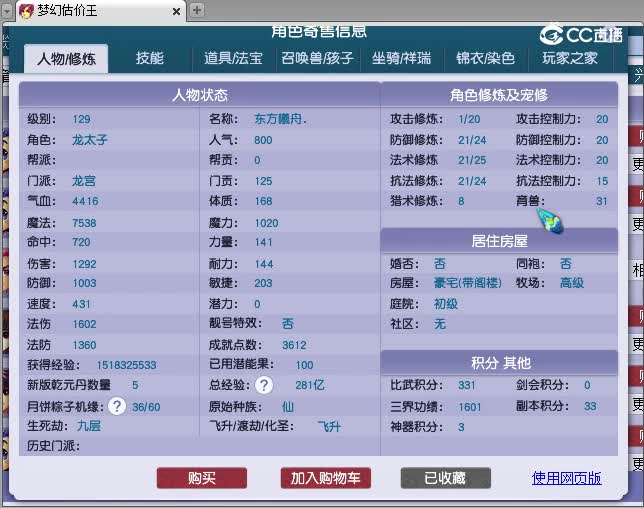Open a new tab with the plus button

pos(197,10)
